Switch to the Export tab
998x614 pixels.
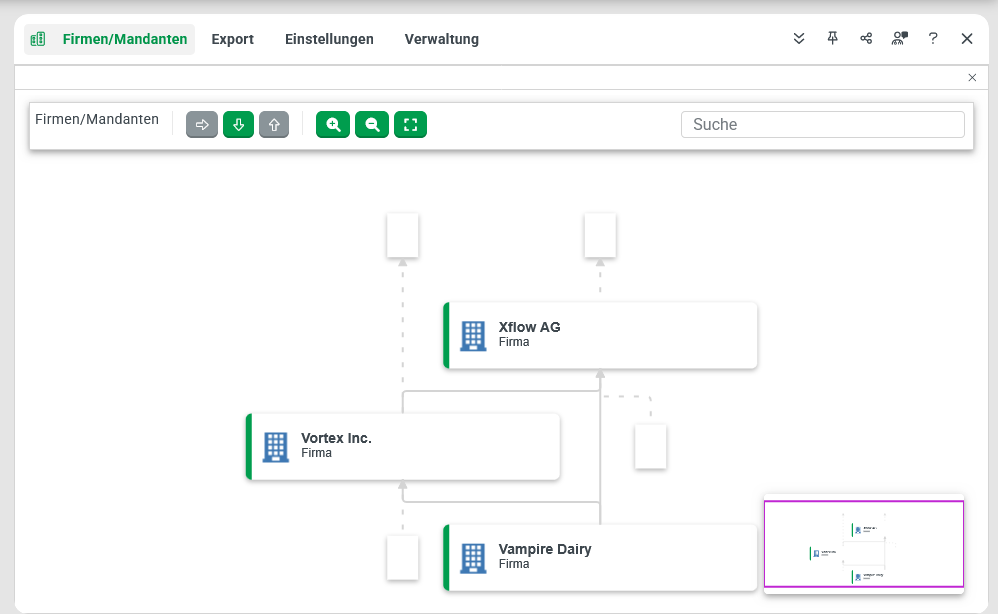click(x=232, y=39)
